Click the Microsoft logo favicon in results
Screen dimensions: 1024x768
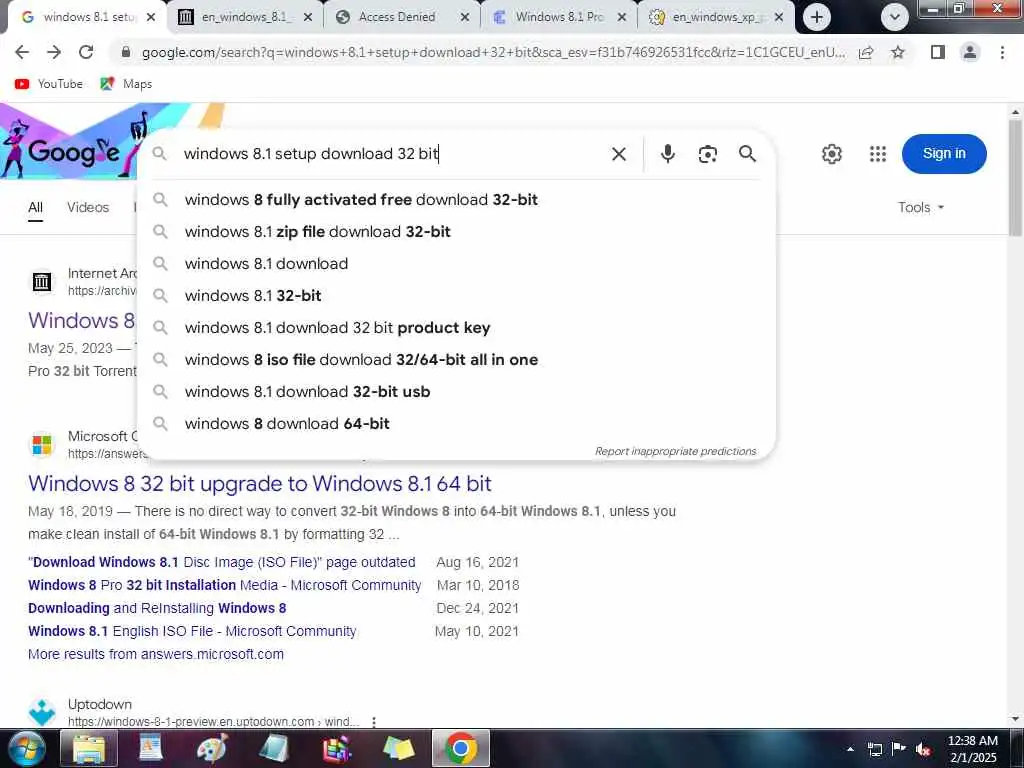tap(42, 445)
